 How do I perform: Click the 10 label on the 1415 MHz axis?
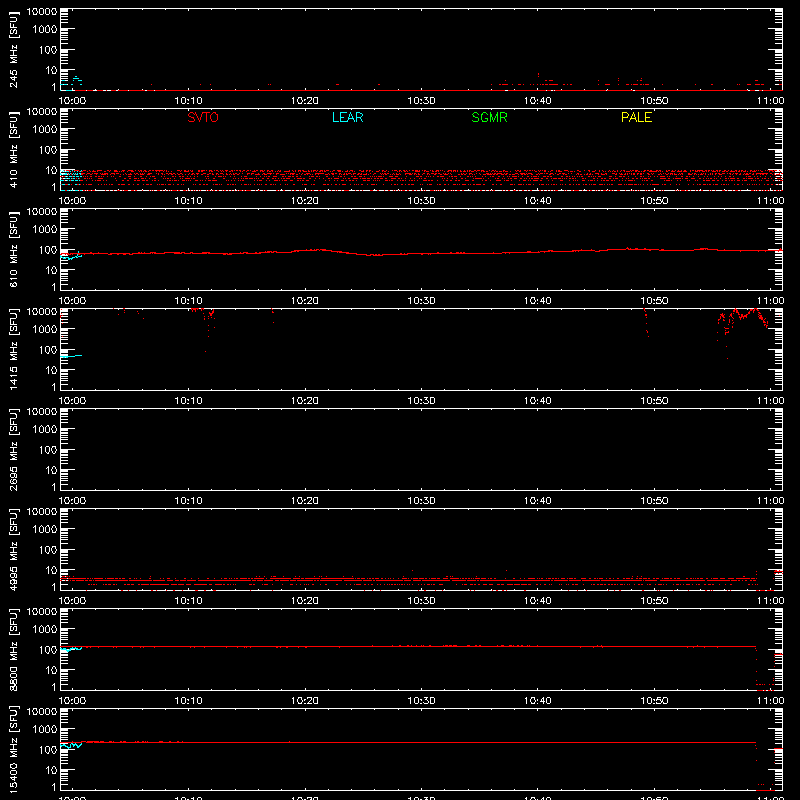(51, 370)
